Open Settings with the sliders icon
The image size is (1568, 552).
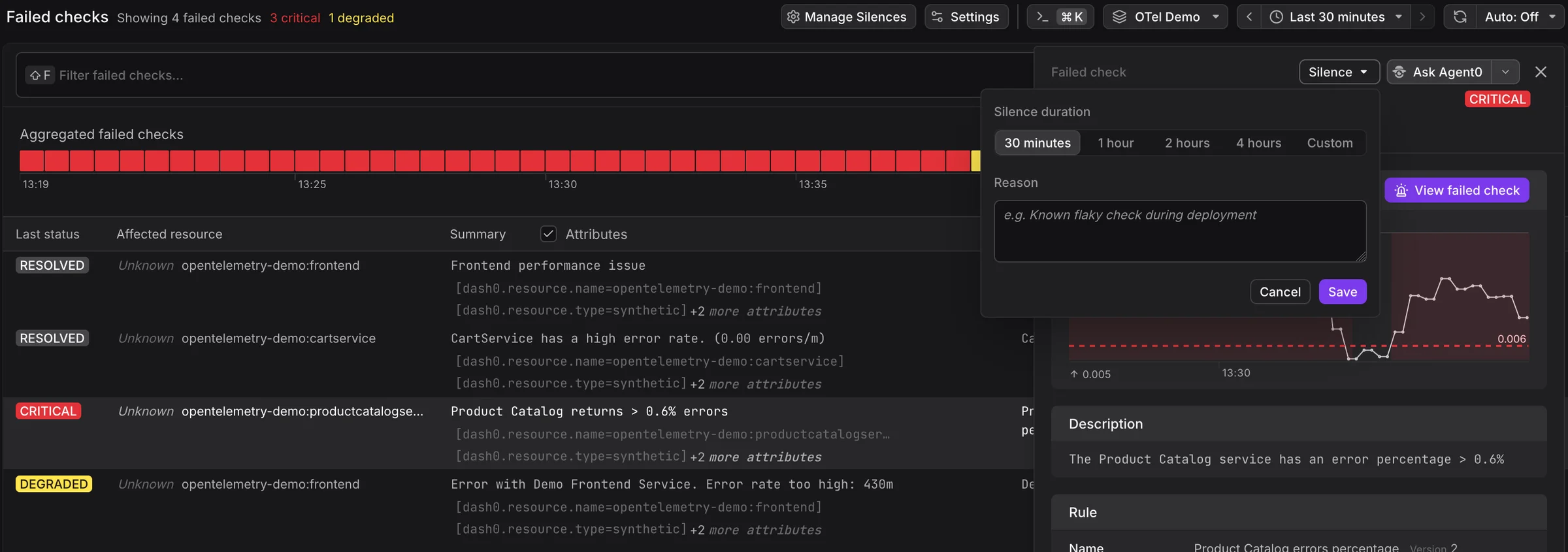pyautogui.click(x=966, y=17)
